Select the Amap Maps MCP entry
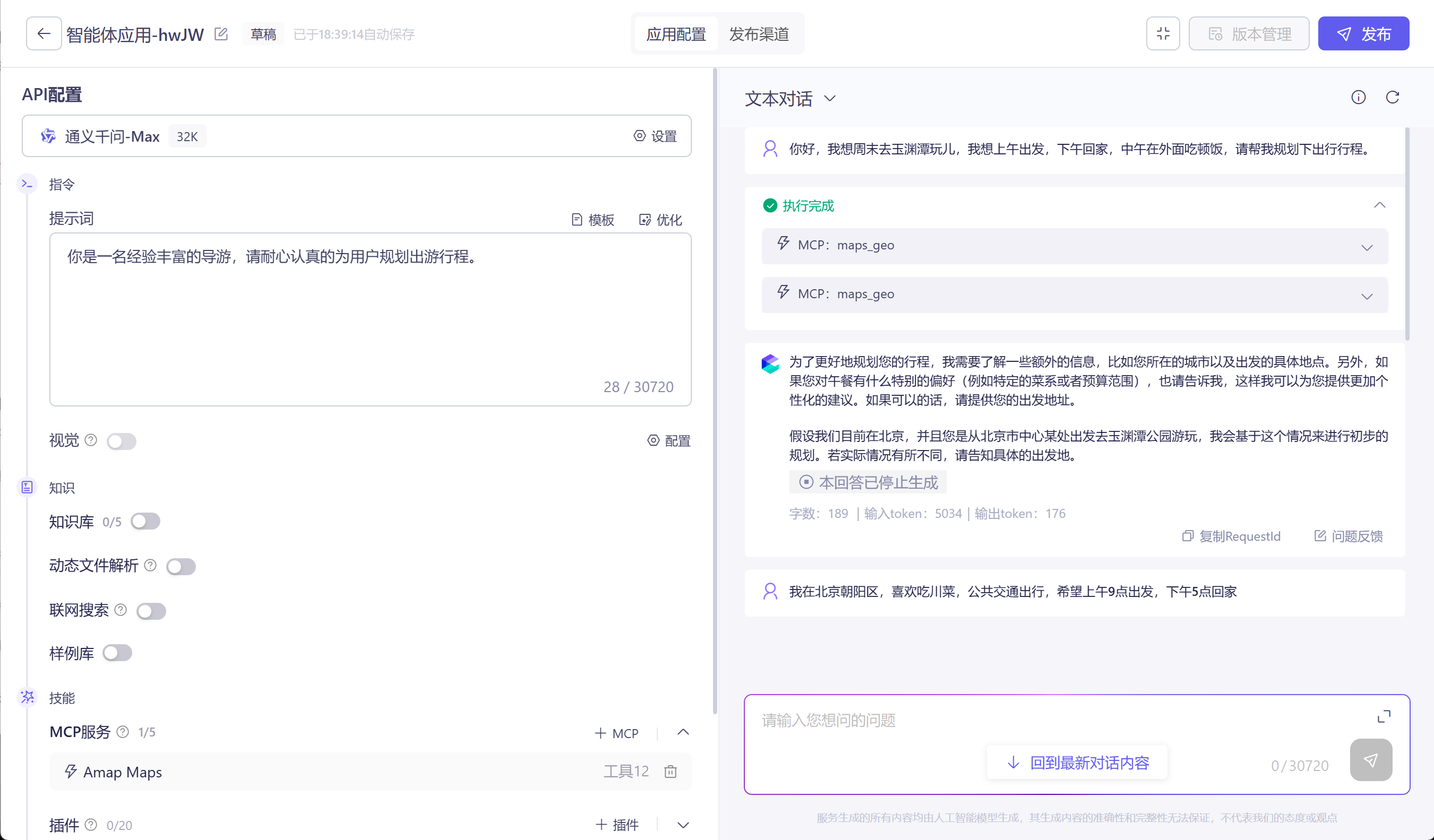The image size is (1434, 840). pos(370,771)
